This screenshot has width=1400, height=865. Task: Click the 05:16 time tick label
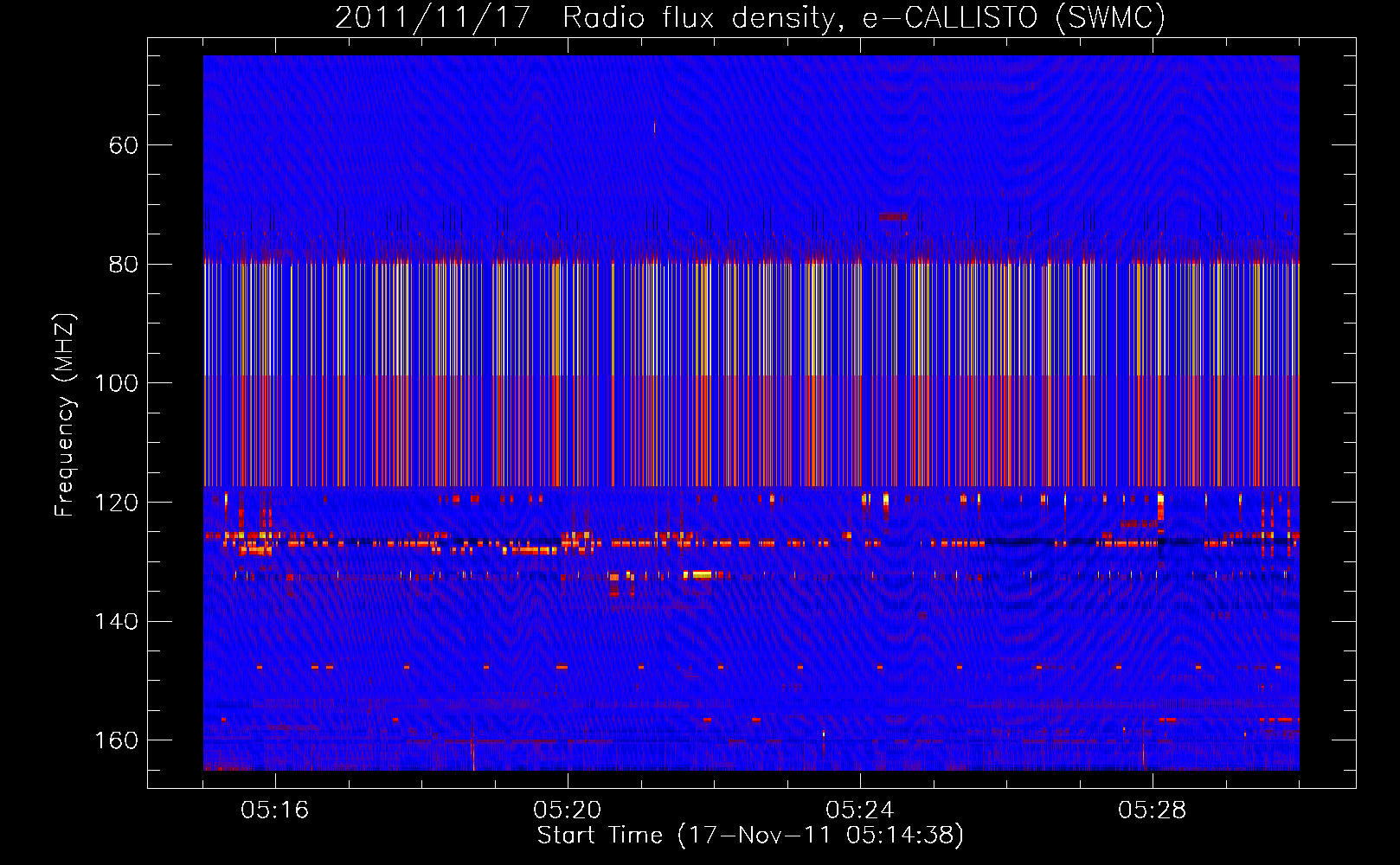pyautogui.click(x=274, y=811)
